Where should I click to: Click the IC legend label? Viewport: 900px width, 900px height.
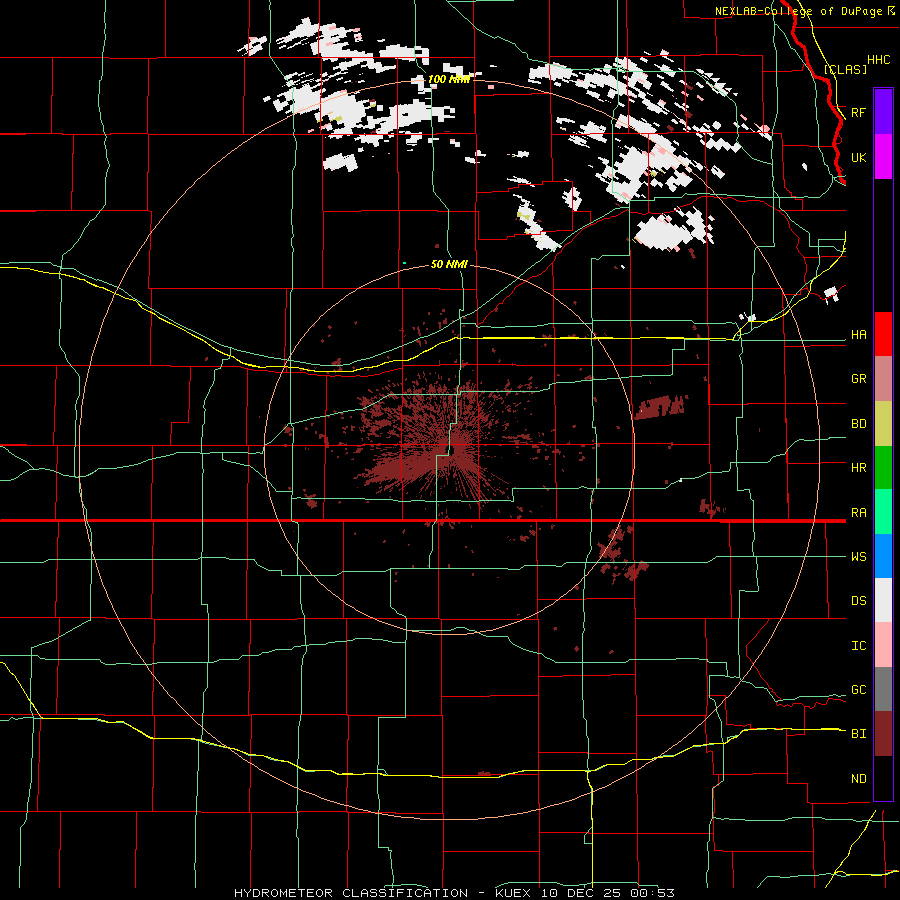[858, 646]
